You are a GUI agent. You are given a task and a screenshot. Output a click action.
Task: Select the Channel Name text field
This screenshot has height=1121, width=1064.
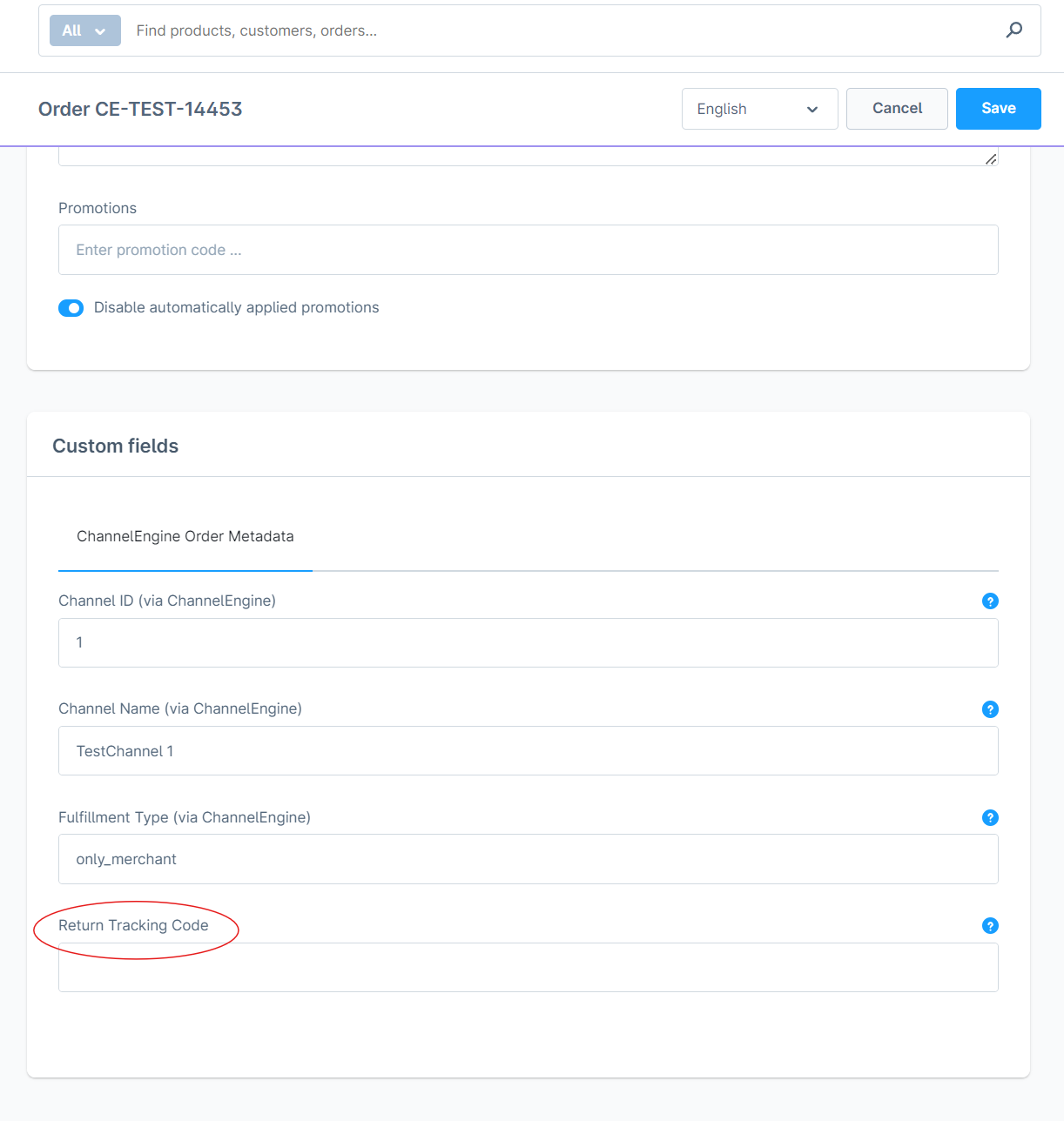click(528, 751)
